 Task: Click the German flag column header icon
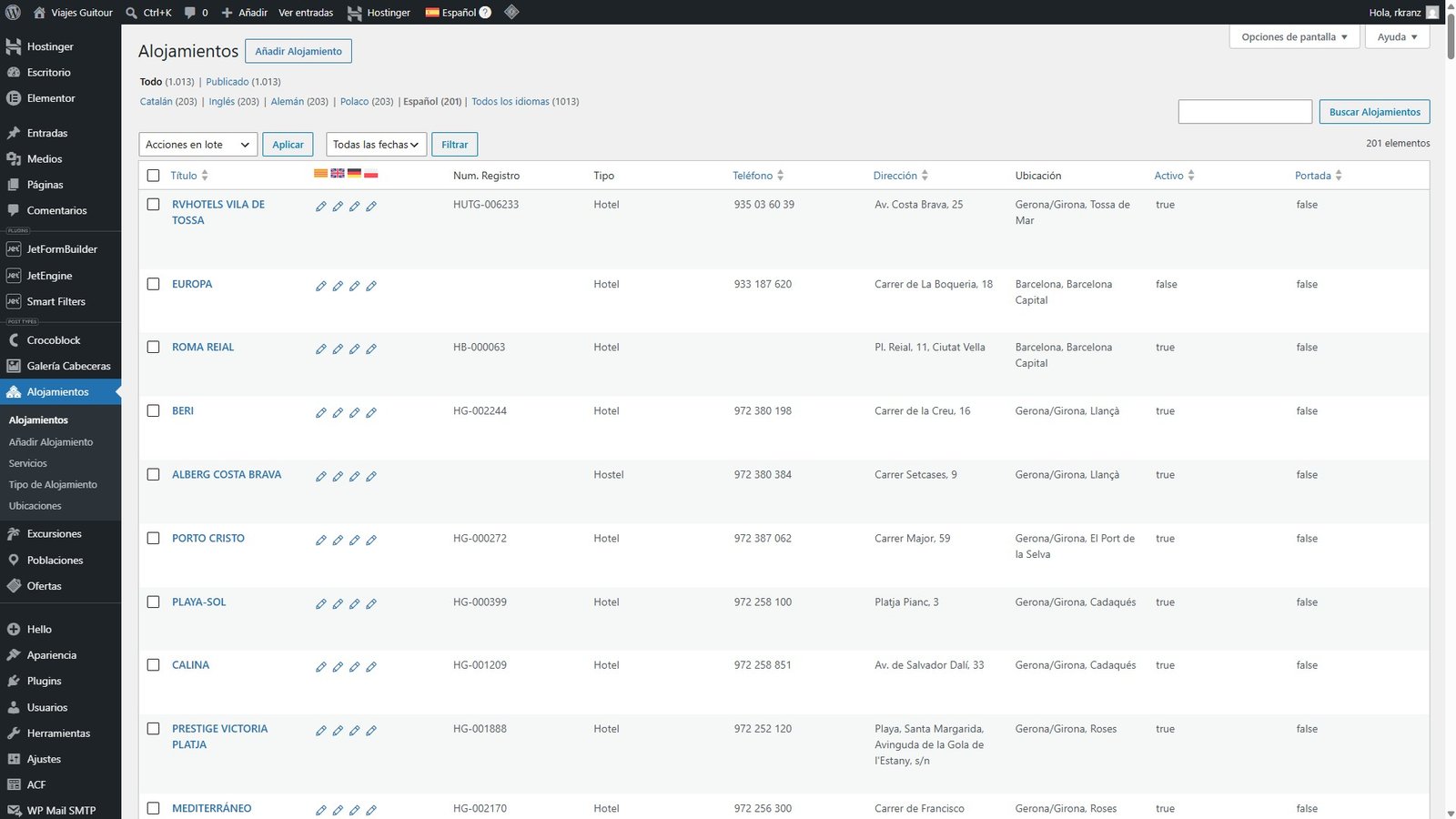point(354,173)
